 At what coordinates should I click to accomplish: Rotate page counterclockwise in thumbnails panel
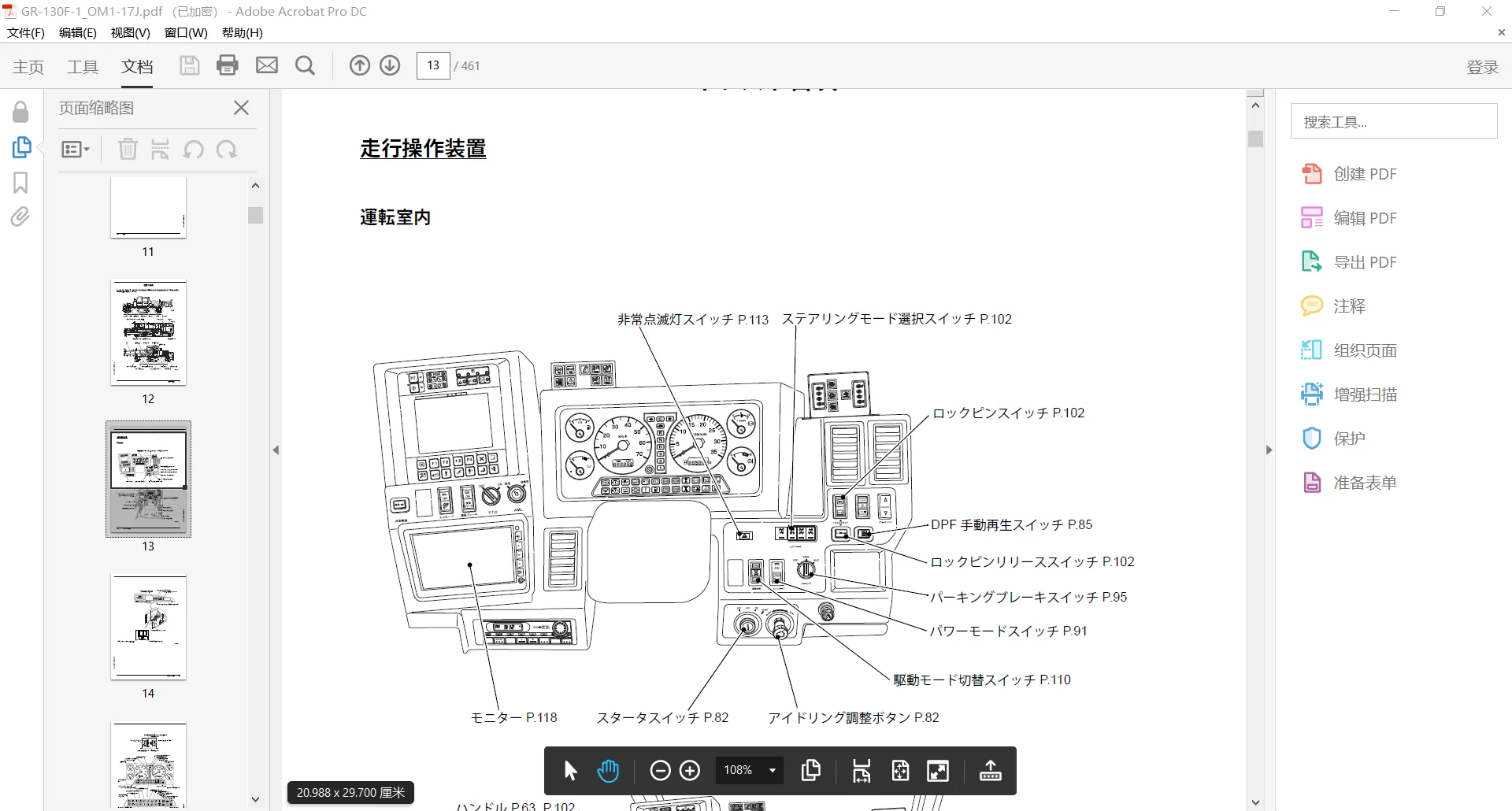(x=194, y=149)
